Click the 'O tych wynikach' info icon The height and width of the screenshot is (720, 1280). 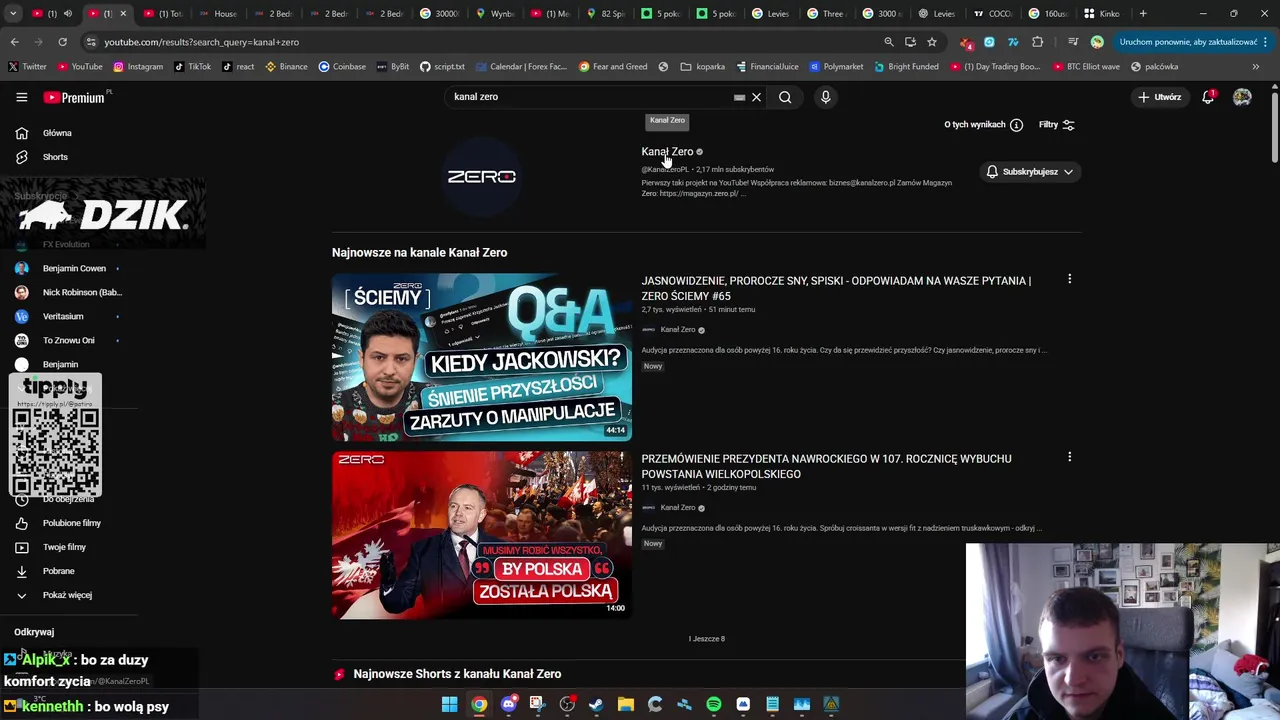coord(1016,125)
